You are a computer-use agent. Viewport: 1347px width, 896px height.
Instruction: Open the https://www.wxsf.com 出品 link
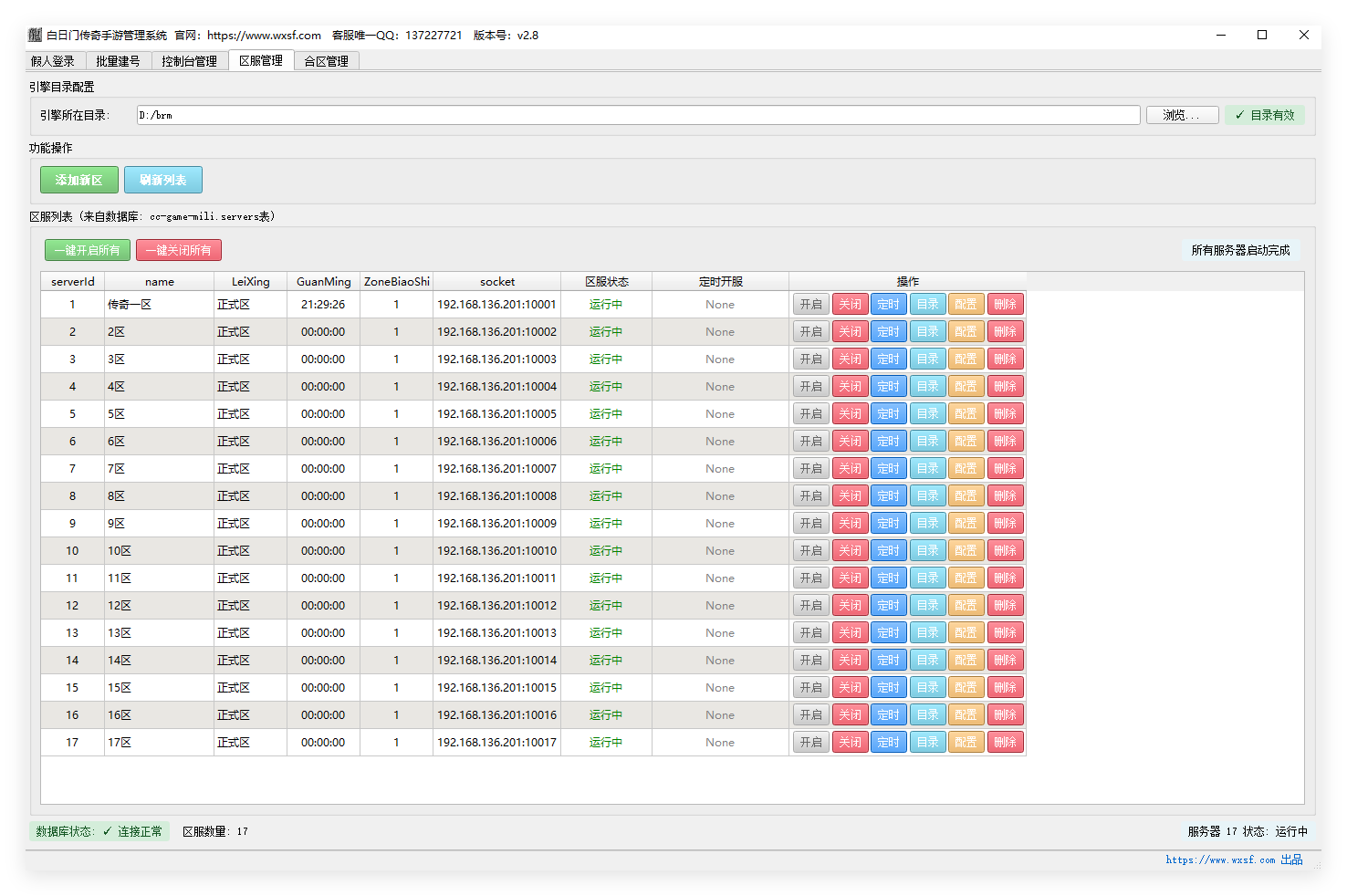pyautogui.click(x=1234, y=860)
